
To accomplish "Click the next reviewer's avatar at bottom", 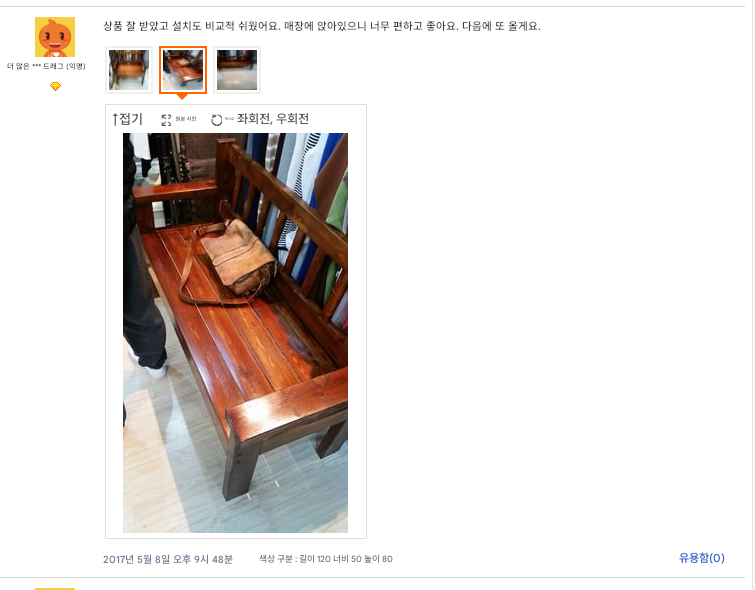I will click(x=55, y=589).
